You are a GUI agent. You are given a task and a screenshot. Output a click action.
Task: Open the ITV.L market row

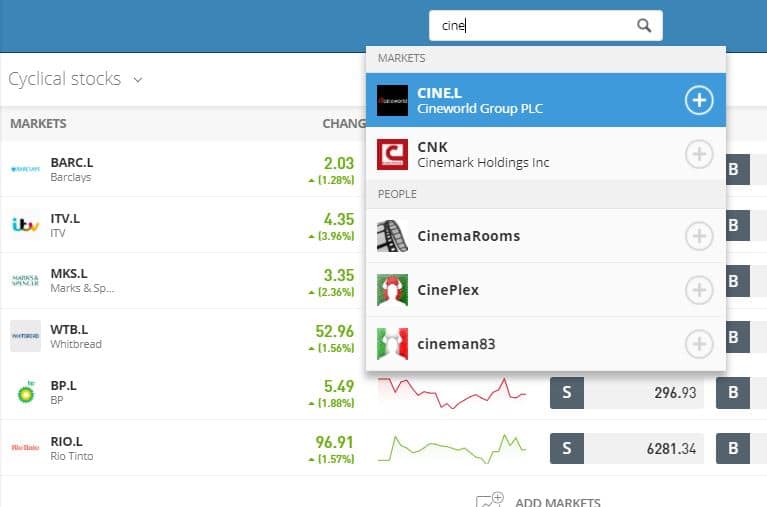pos(183,225)
